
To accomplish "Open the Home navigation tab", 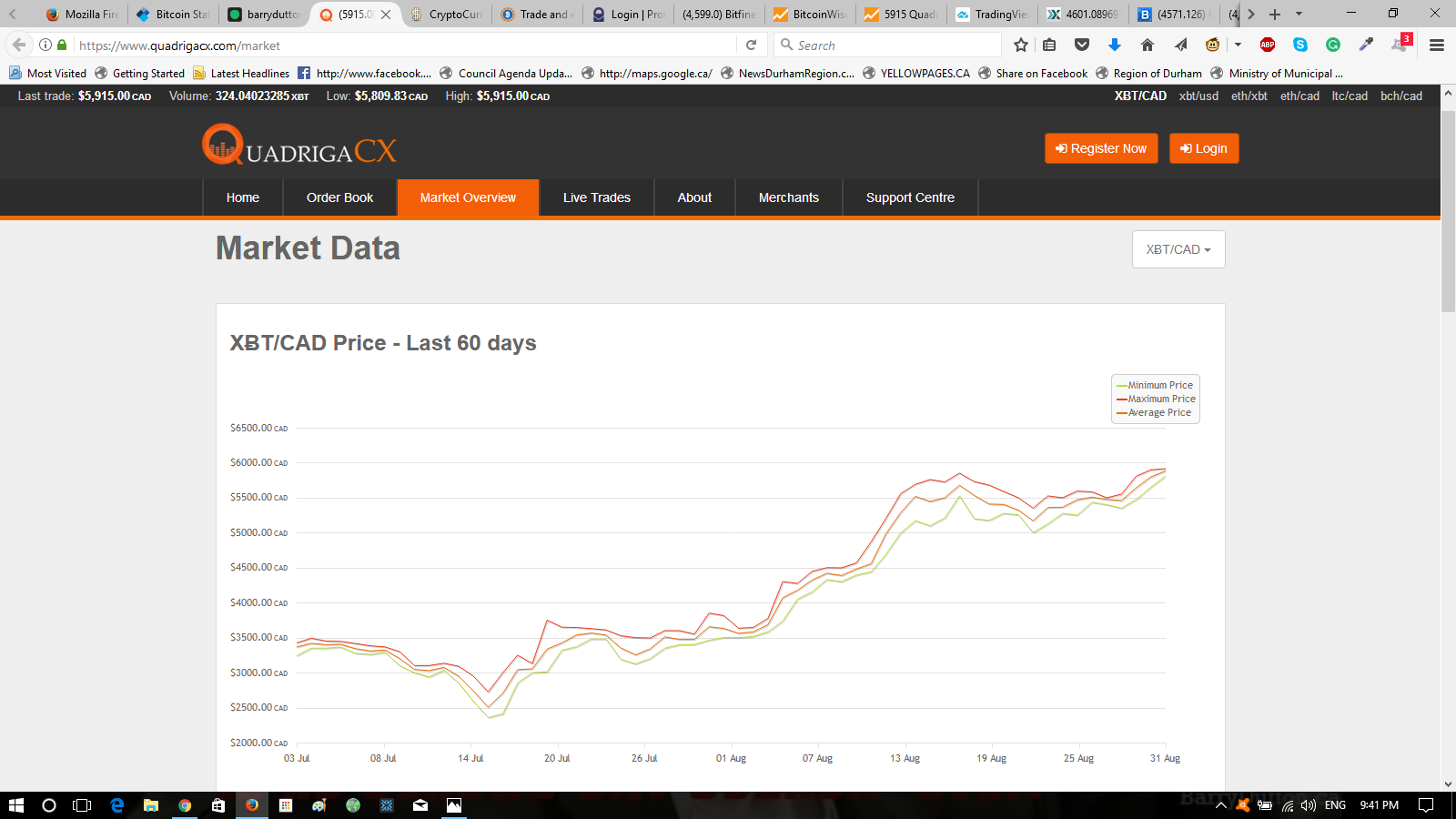I will pos(243,197).
